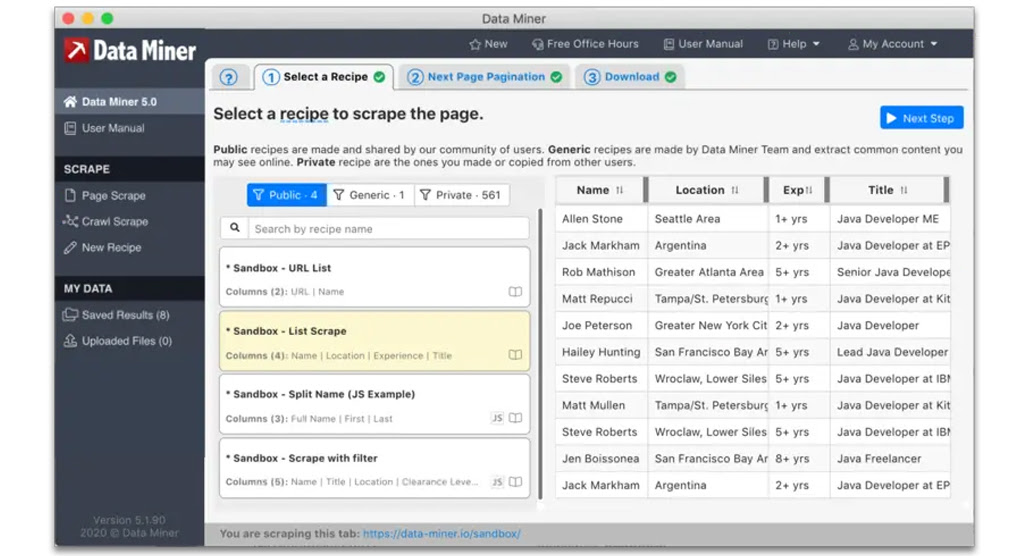1028x556 pixels.
Task: Open documentation book icon for Sandbox - URL List
Action: coord(515,292)
